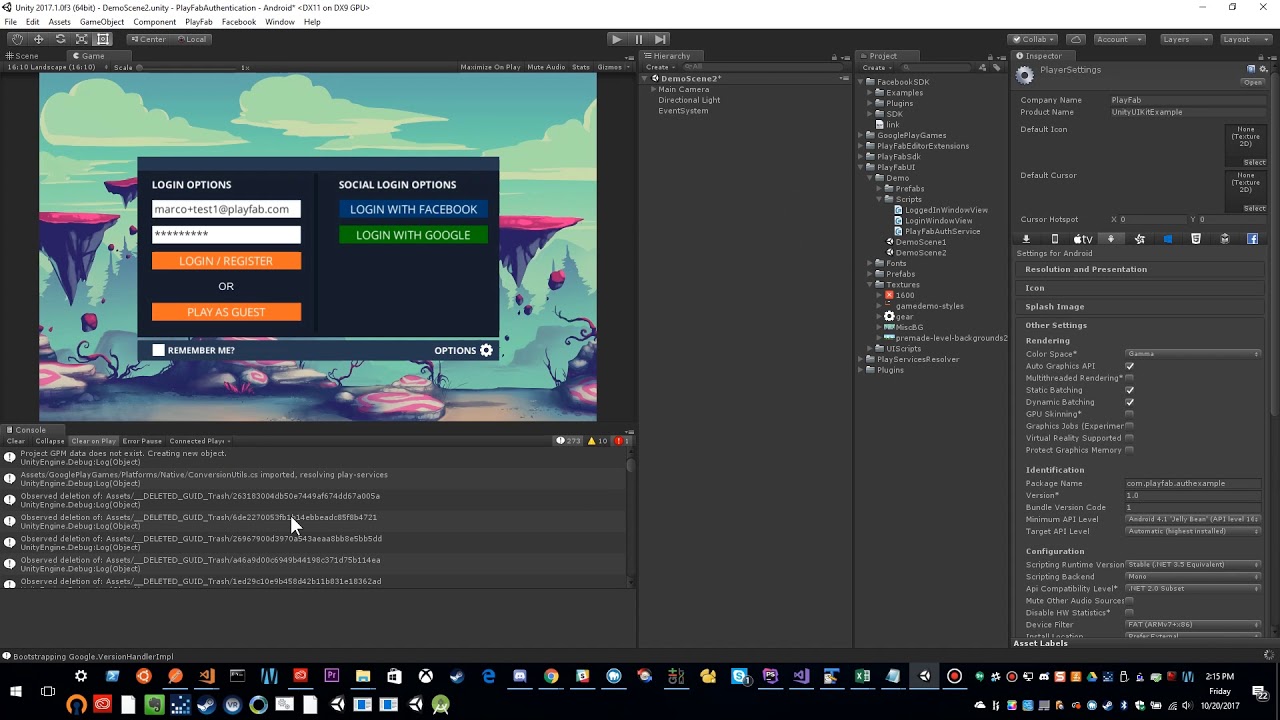Enable GPU Skinning checkbox
Viewport: 1280px width, 720px height.
click(x=1129, y=414)
